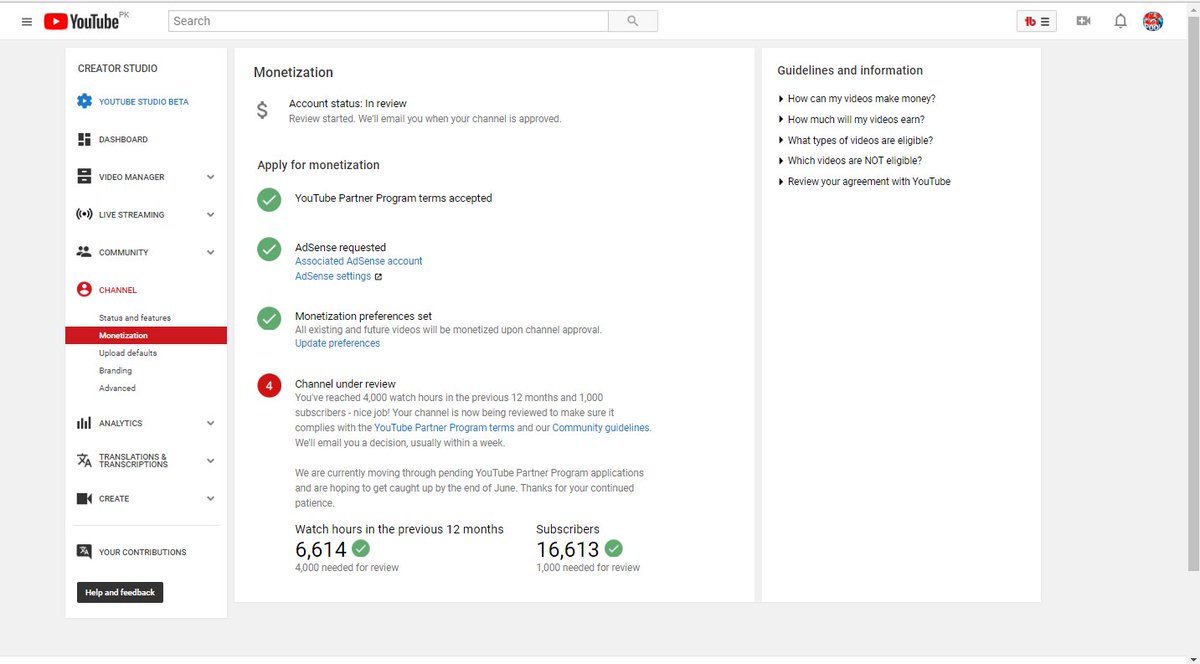Screen dimensions: 1200x664
Task: Click the dollar sign account status icon
Action: 262,110
